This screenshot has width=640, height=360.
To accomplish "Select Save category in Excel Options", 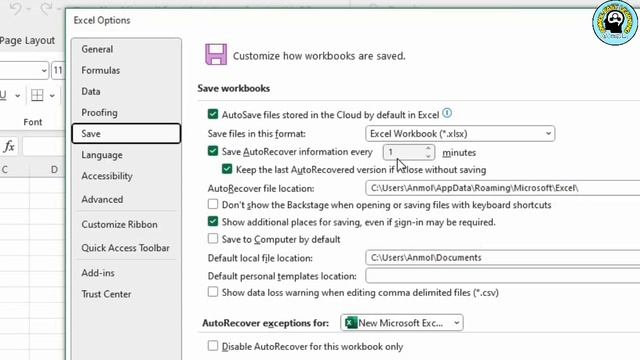I will coord(126,133).
